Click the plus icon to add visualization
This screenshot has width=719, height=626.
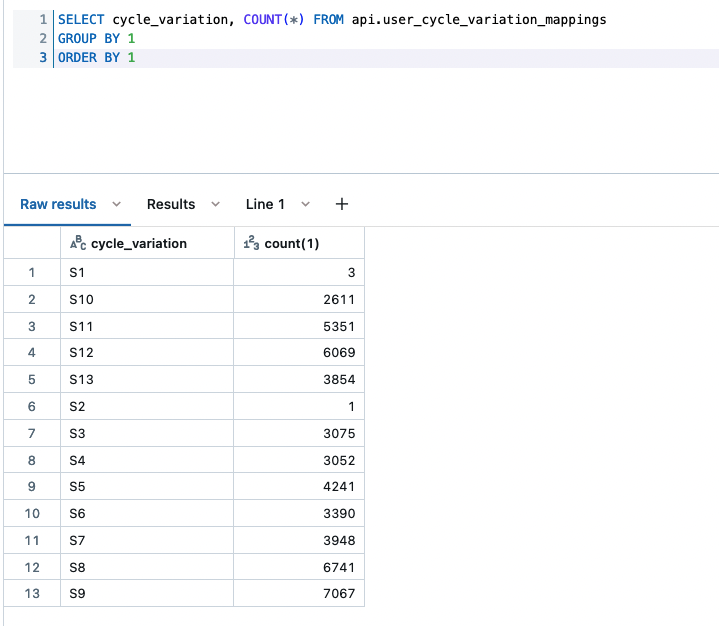click(342, 204)
